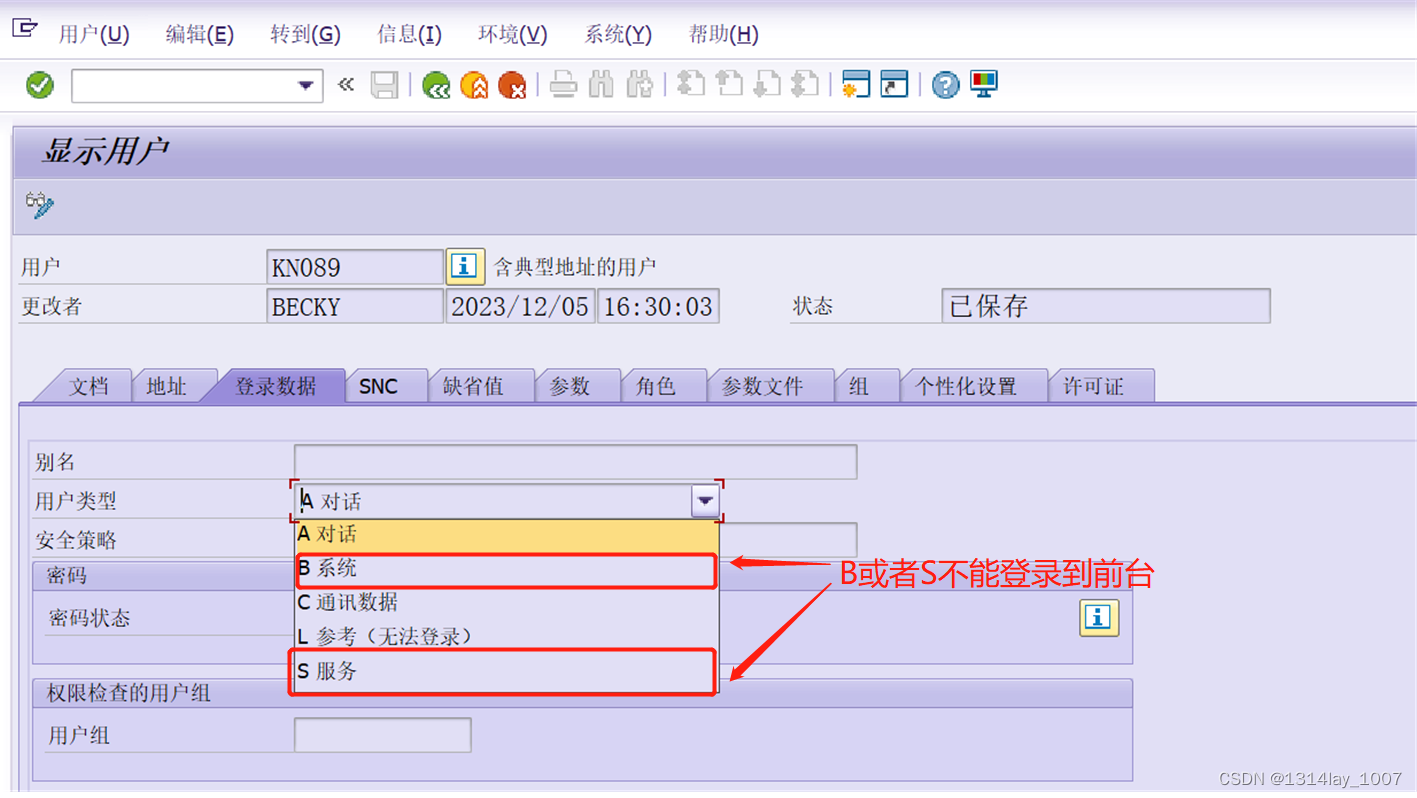
Task: Click the Find Next binoculars icon
Action: [639, 85]
